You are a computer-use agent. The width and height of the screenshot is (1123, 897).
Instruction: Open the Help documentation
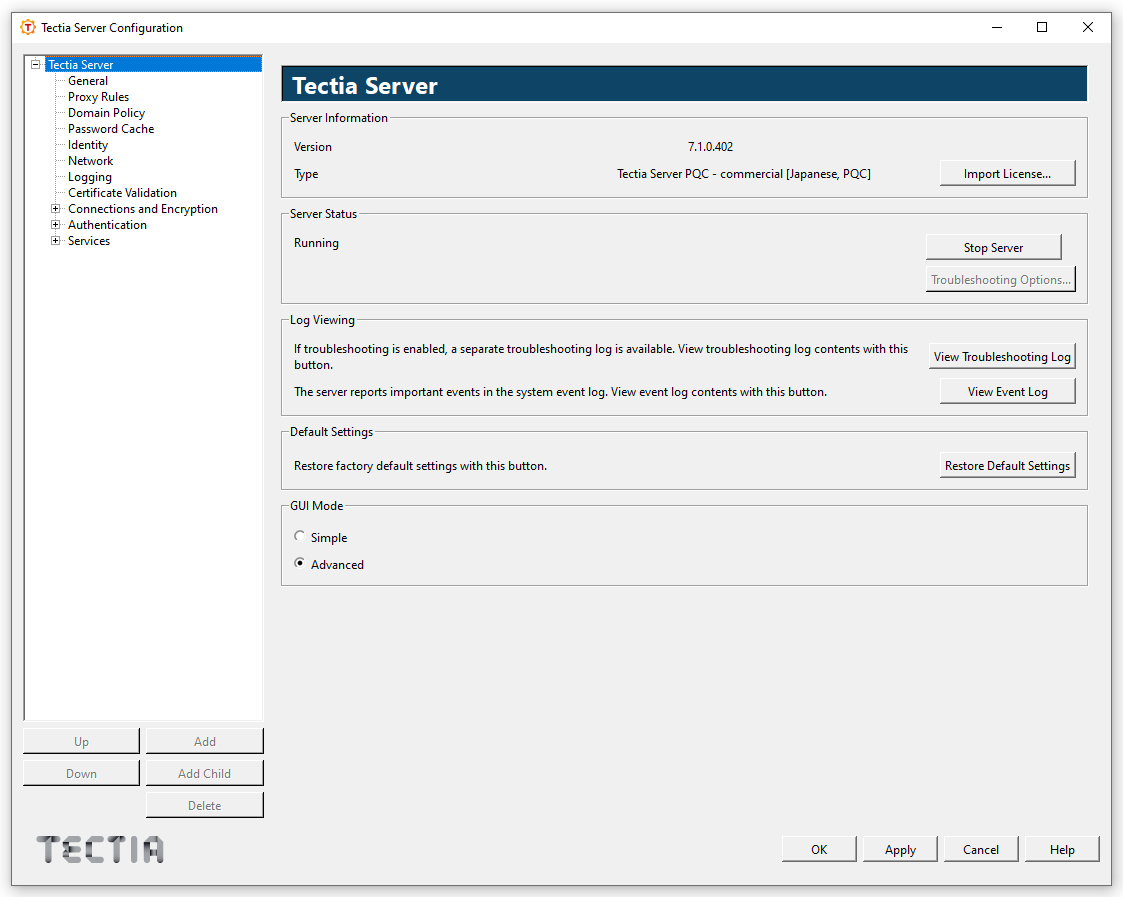(1061, 849)
